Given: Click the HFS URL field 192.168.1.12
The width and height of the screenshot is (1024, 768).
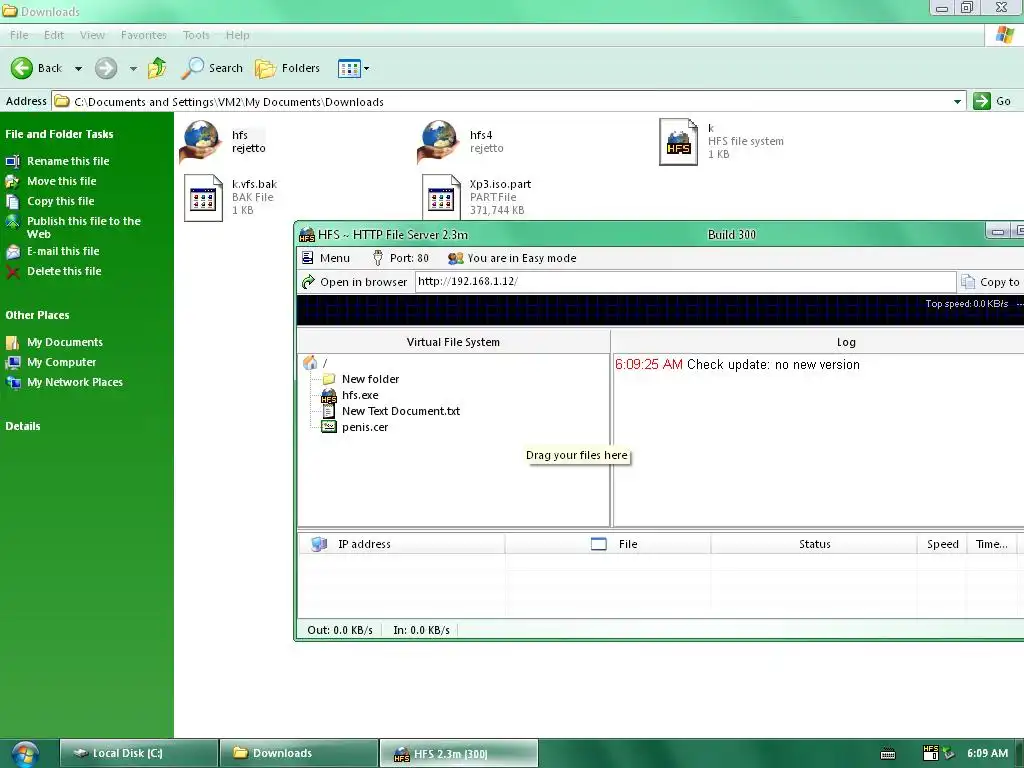Looking at the screenshot, I should 686,281.
